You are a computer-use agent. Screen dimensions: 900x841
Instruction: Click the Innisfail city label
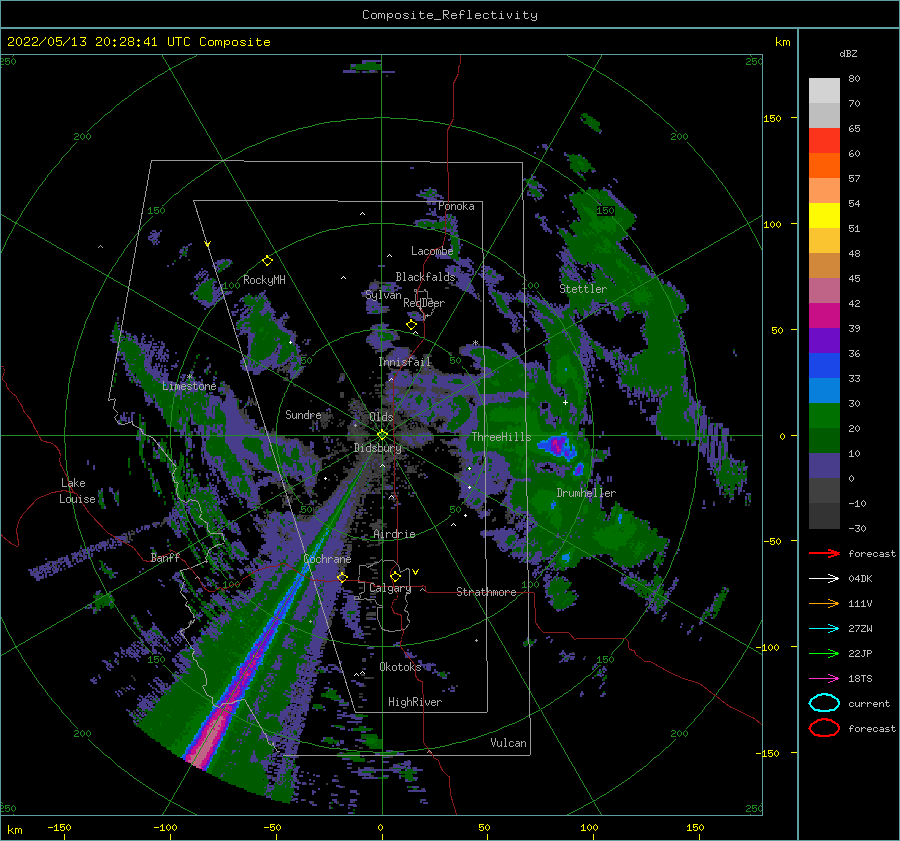pos(404,362)
